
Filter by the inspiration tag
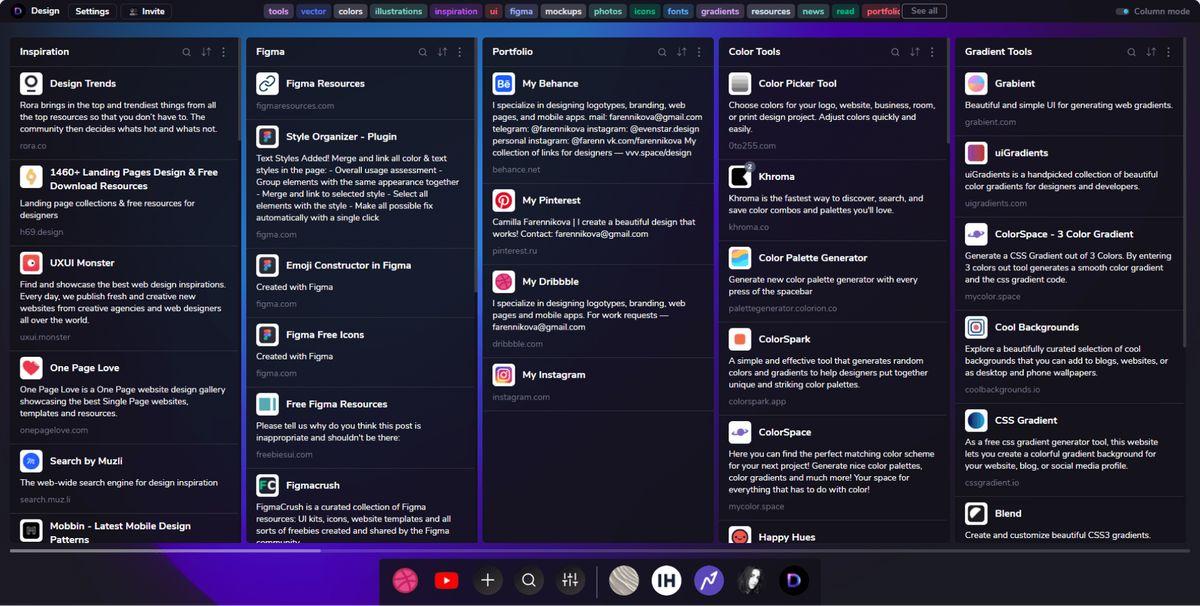coord(456,12)
